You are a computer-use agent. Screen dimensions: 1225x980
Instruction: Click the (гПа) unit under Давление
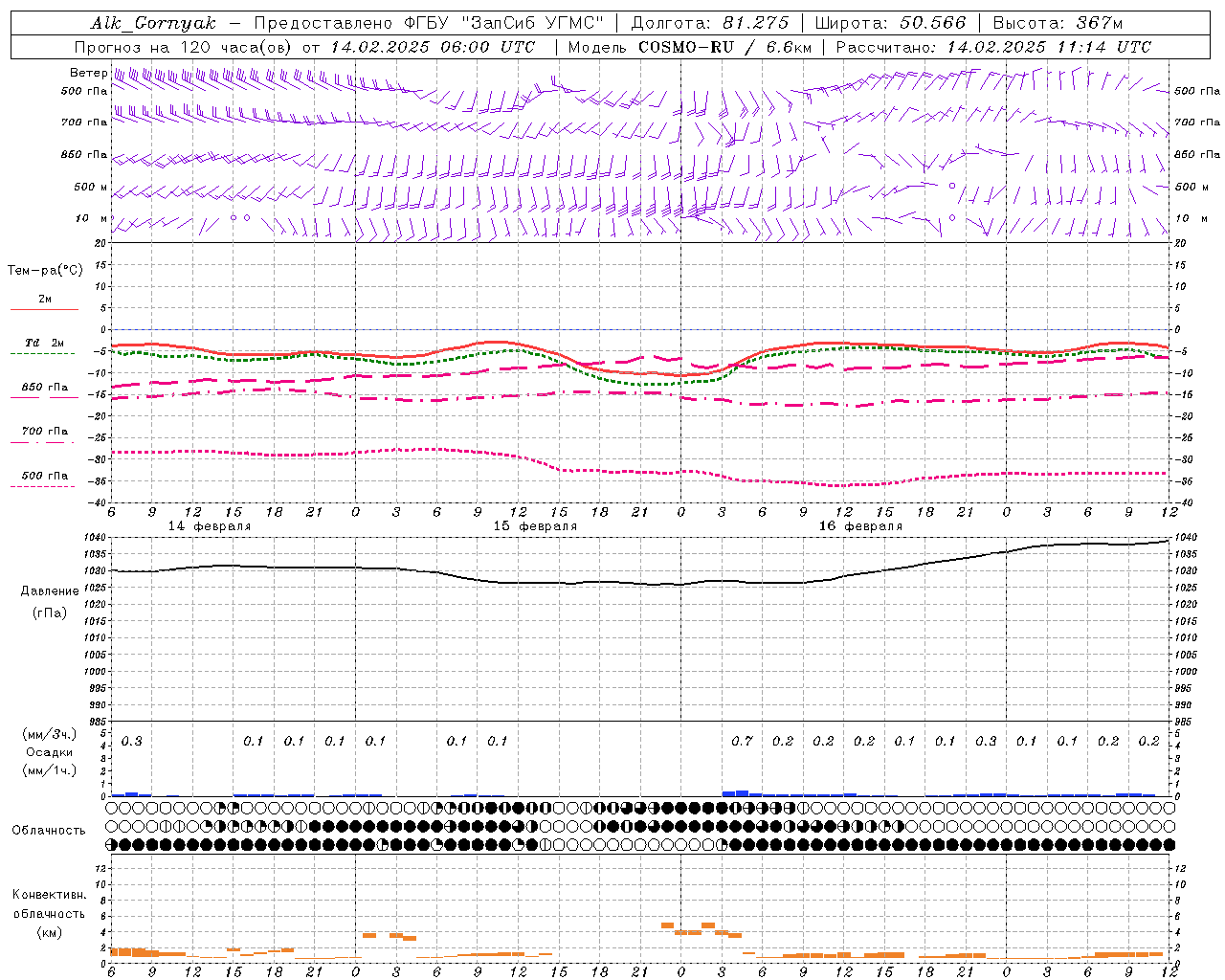click(x=50, y=612)
